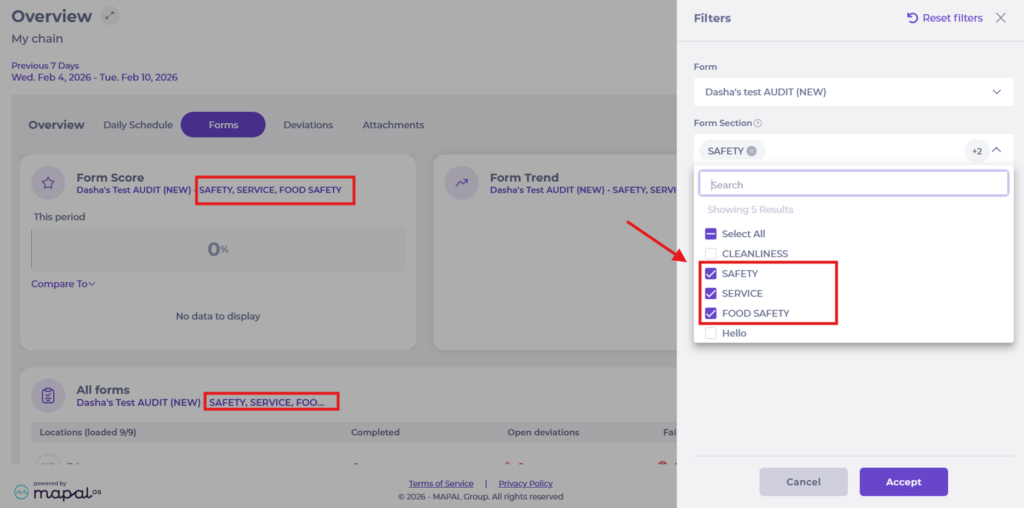The width and height of the screenshot is (1024, 508).
Task: Click the Form Score star icon
Action: [x=48, y=183]
